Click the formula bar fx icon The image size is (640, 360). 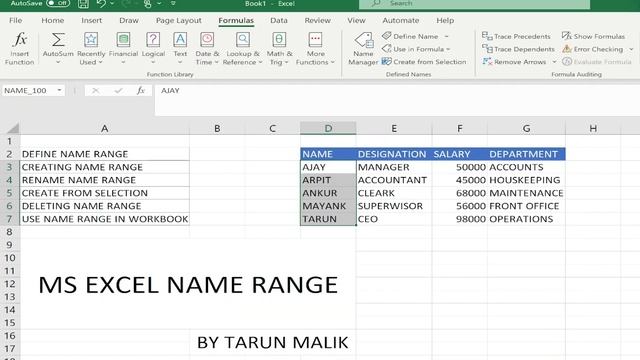(141, 91)
